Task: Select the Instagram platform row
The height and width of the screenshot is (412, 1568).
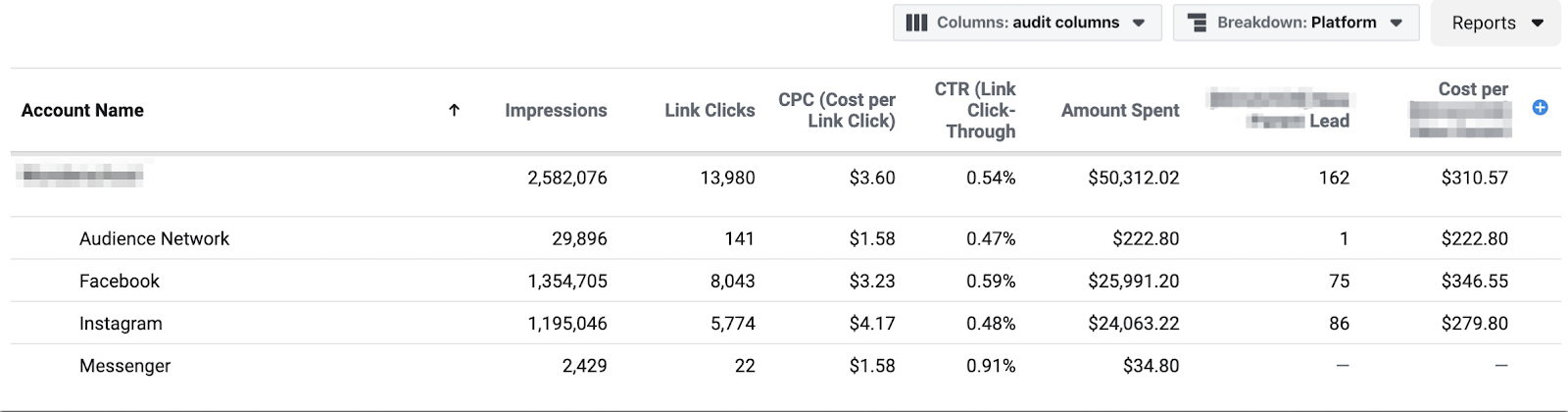Action: 786,323
